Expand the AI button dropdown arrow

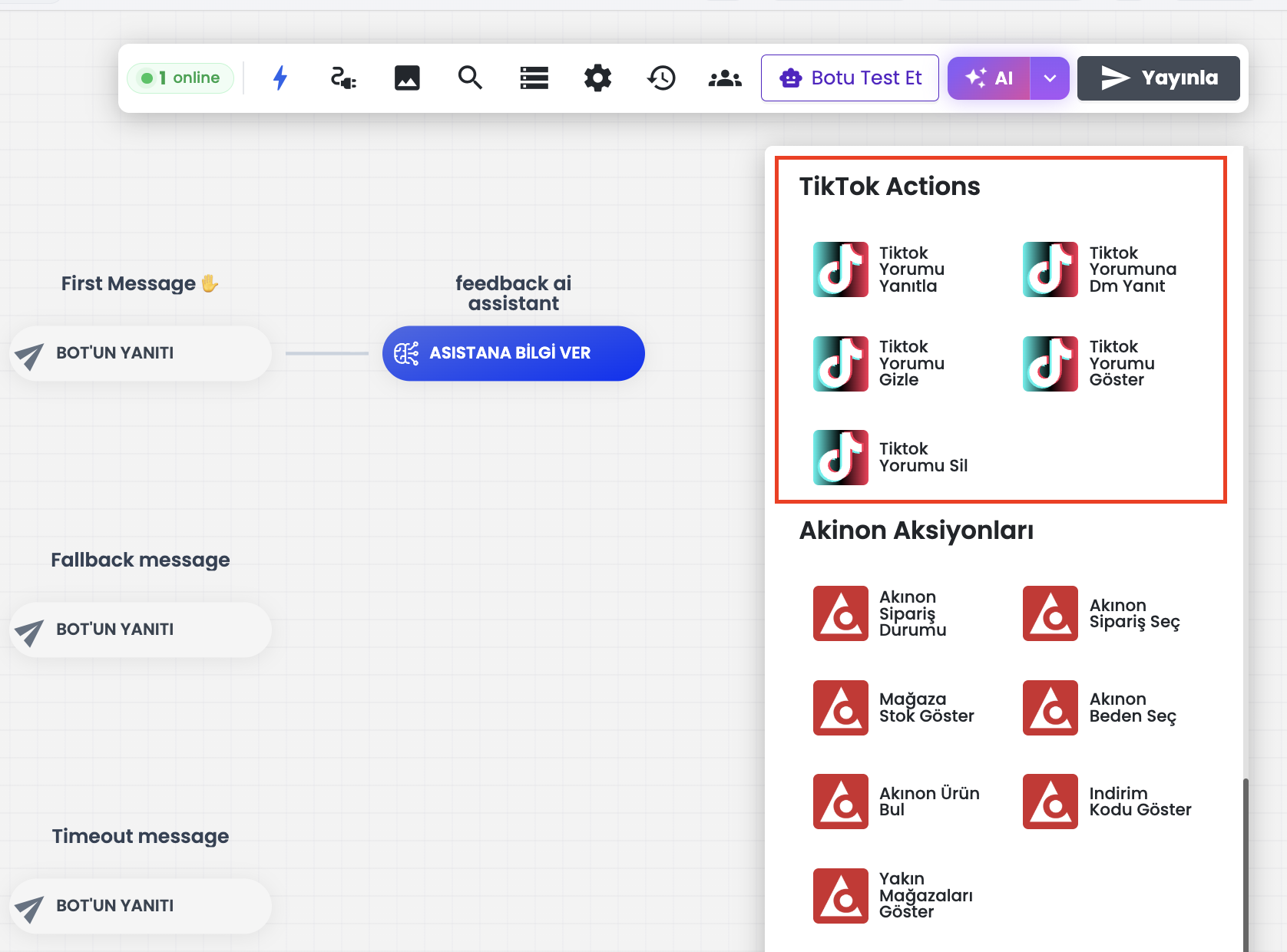(1050, 78)
